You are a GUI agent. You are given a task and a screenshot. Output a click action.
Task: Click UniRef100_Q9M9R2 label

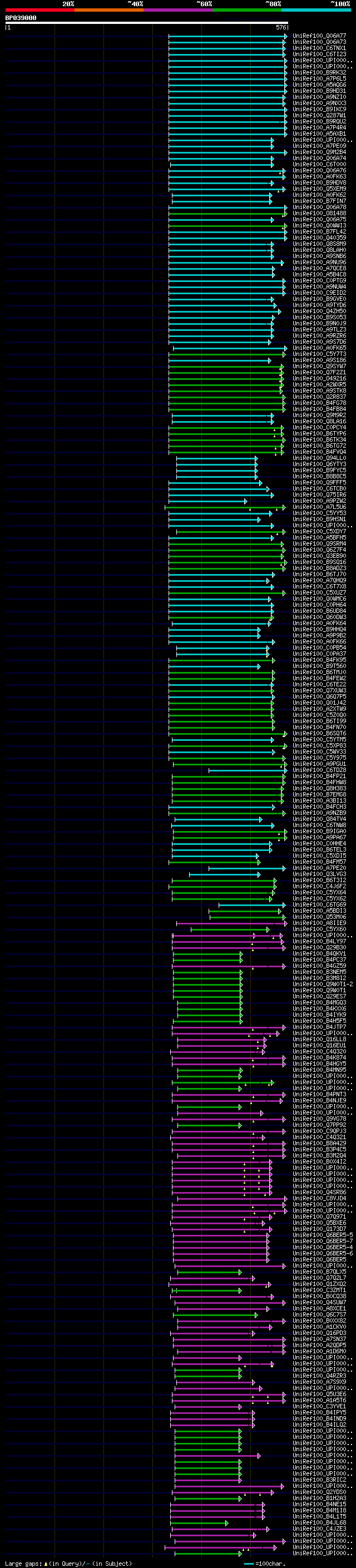click(319, 415)
